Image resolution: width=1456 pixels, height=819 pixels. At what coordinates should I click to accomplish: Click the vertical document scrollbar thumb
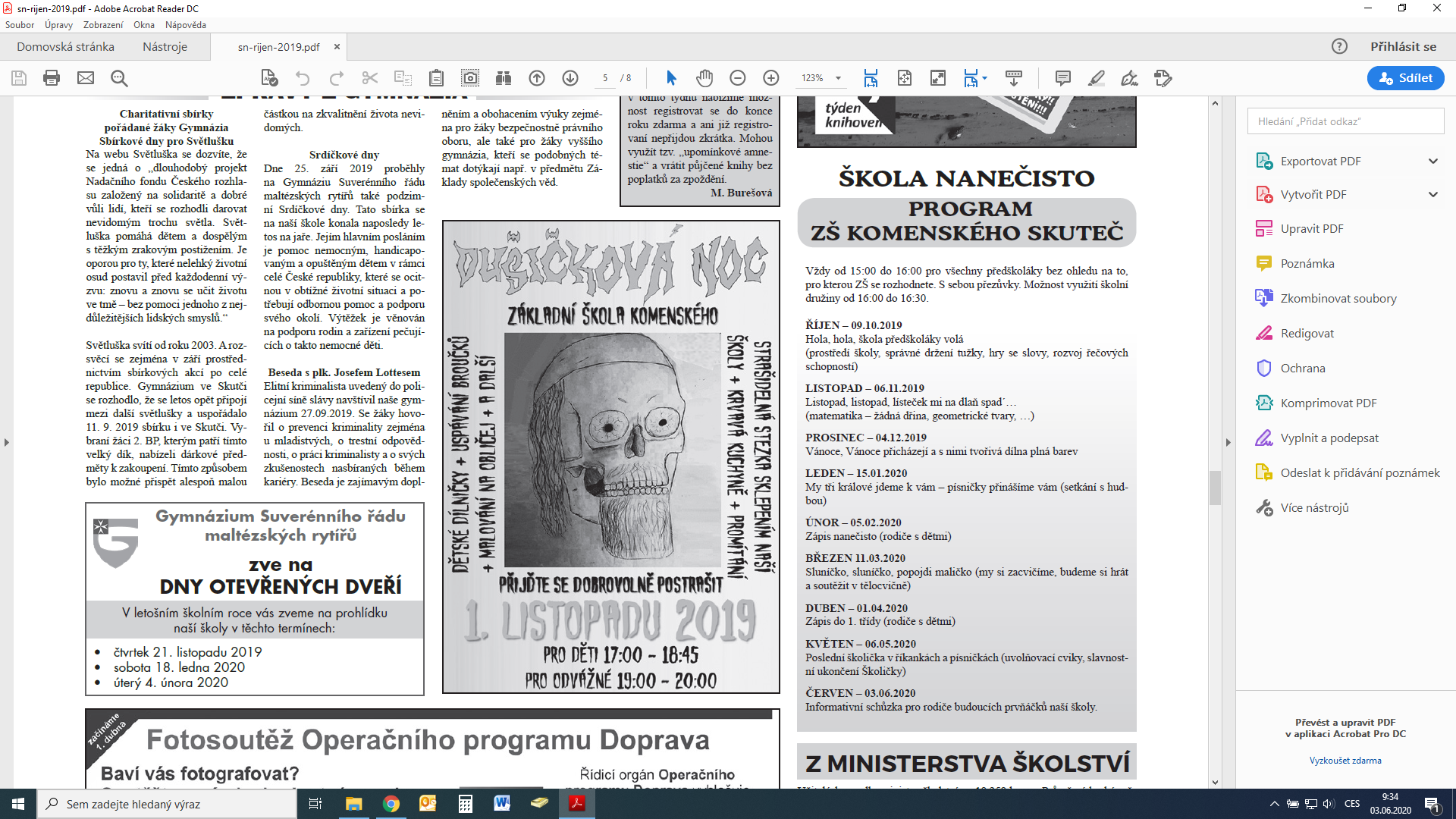click(x=1215, y=488)
